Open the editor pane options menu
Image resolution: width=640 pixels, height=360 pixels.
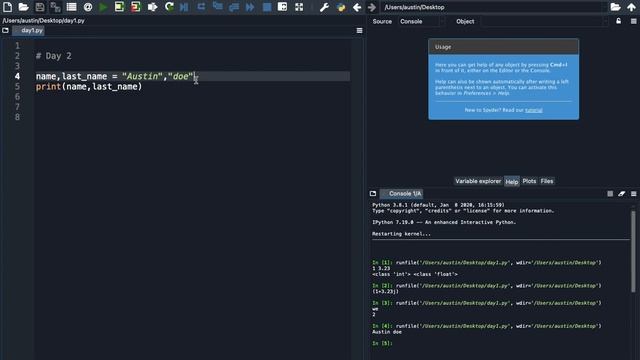coord(360,31)
